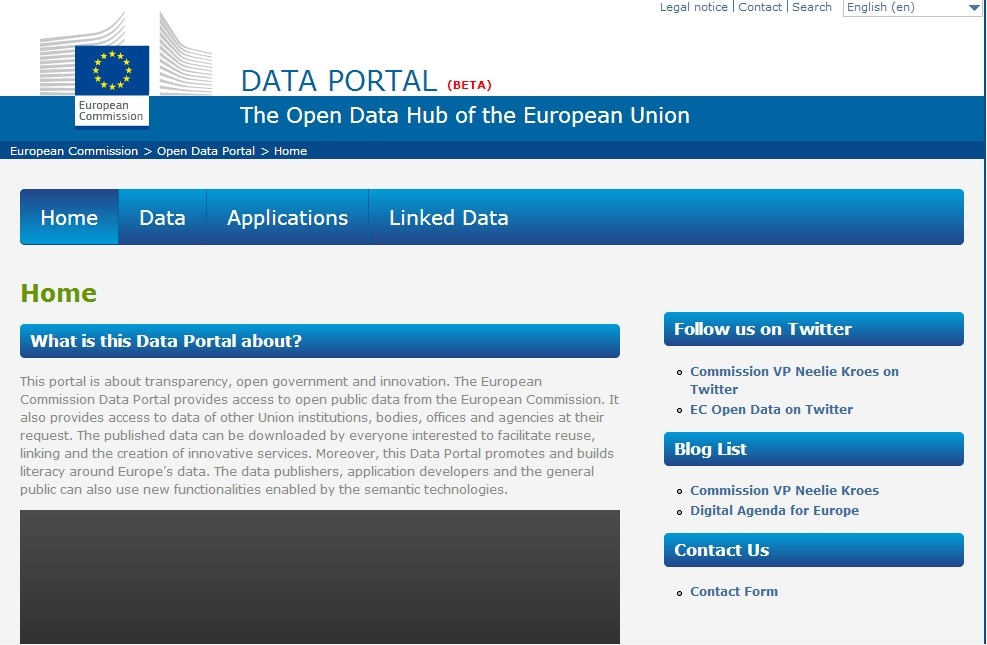This screenshot has height=645, width=987.
Task: Click the European Commission logo
Action: pos(112,86)
